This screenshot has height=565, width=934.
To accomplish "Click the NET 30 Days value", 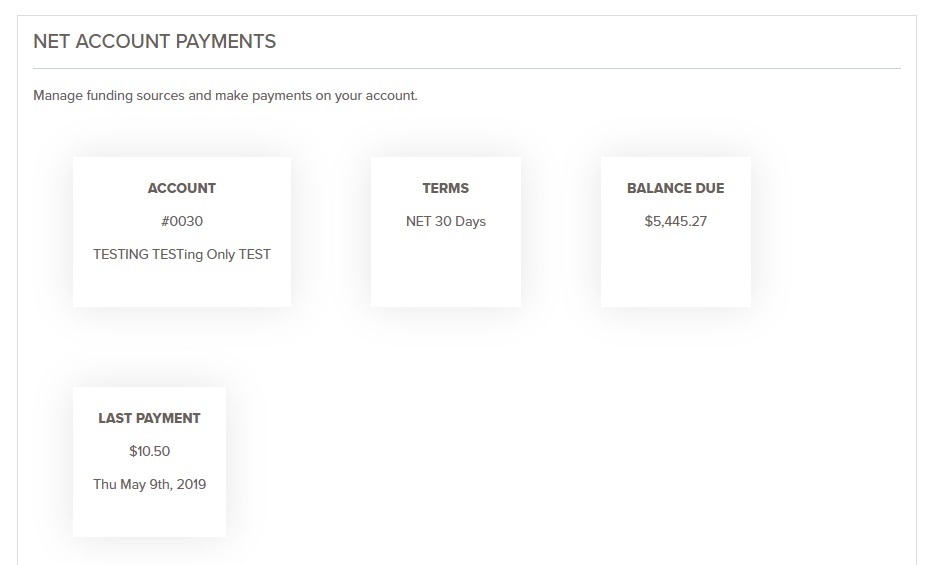I will (446, 221).
